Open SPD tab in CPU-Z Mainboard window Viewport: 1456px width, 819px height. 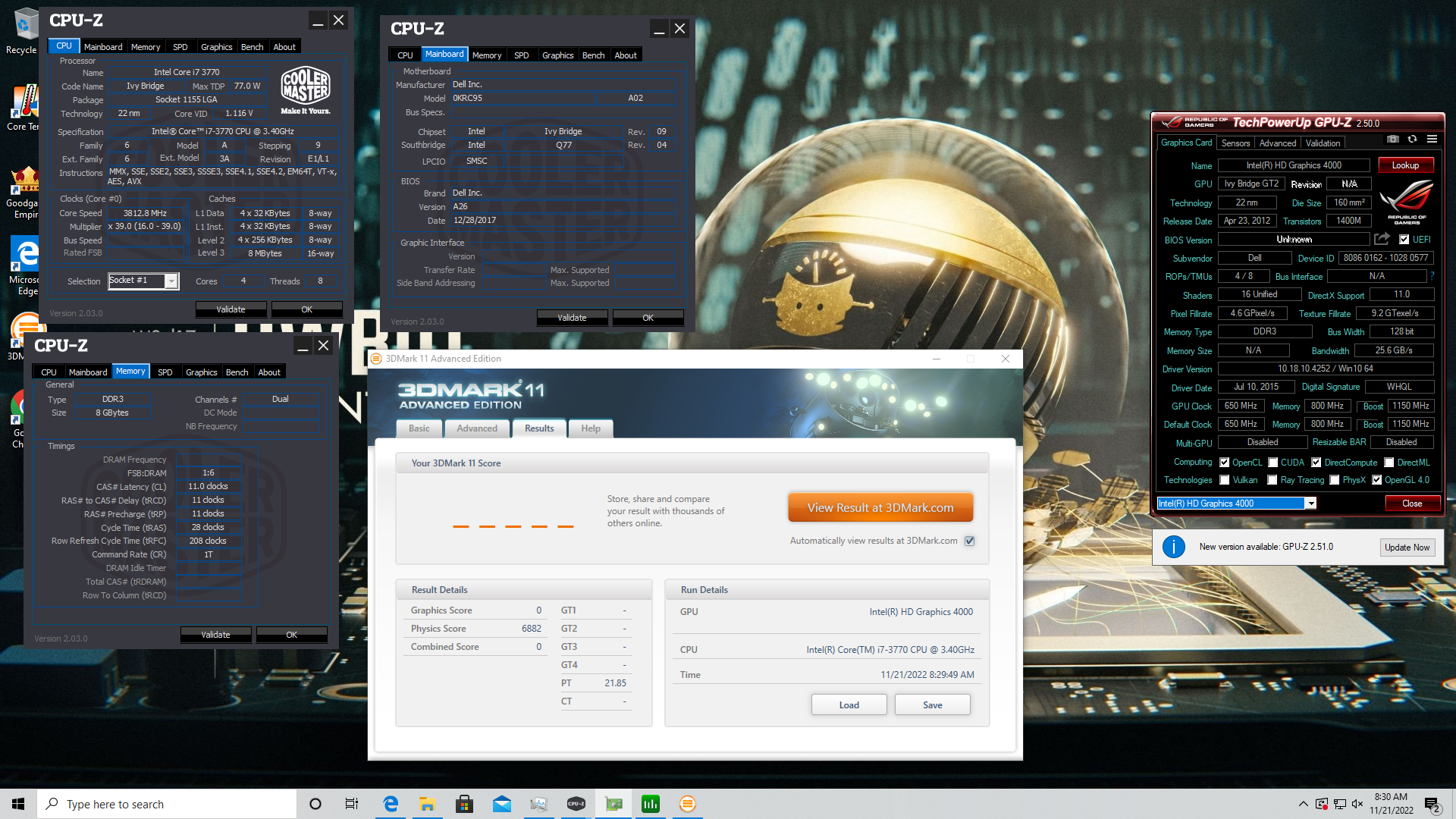(521, 55)
